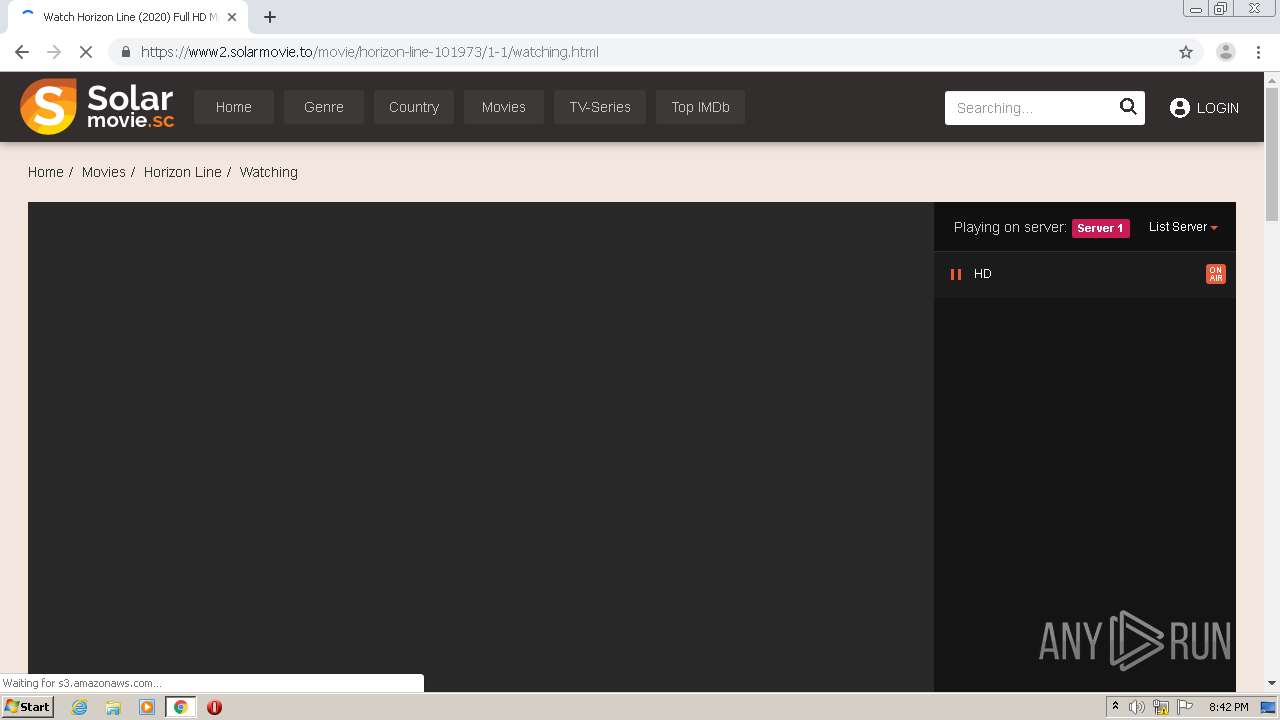Viewport: 1280px width, 720px height.
Task: Click Show desktop button
Action: [1269, 707]
